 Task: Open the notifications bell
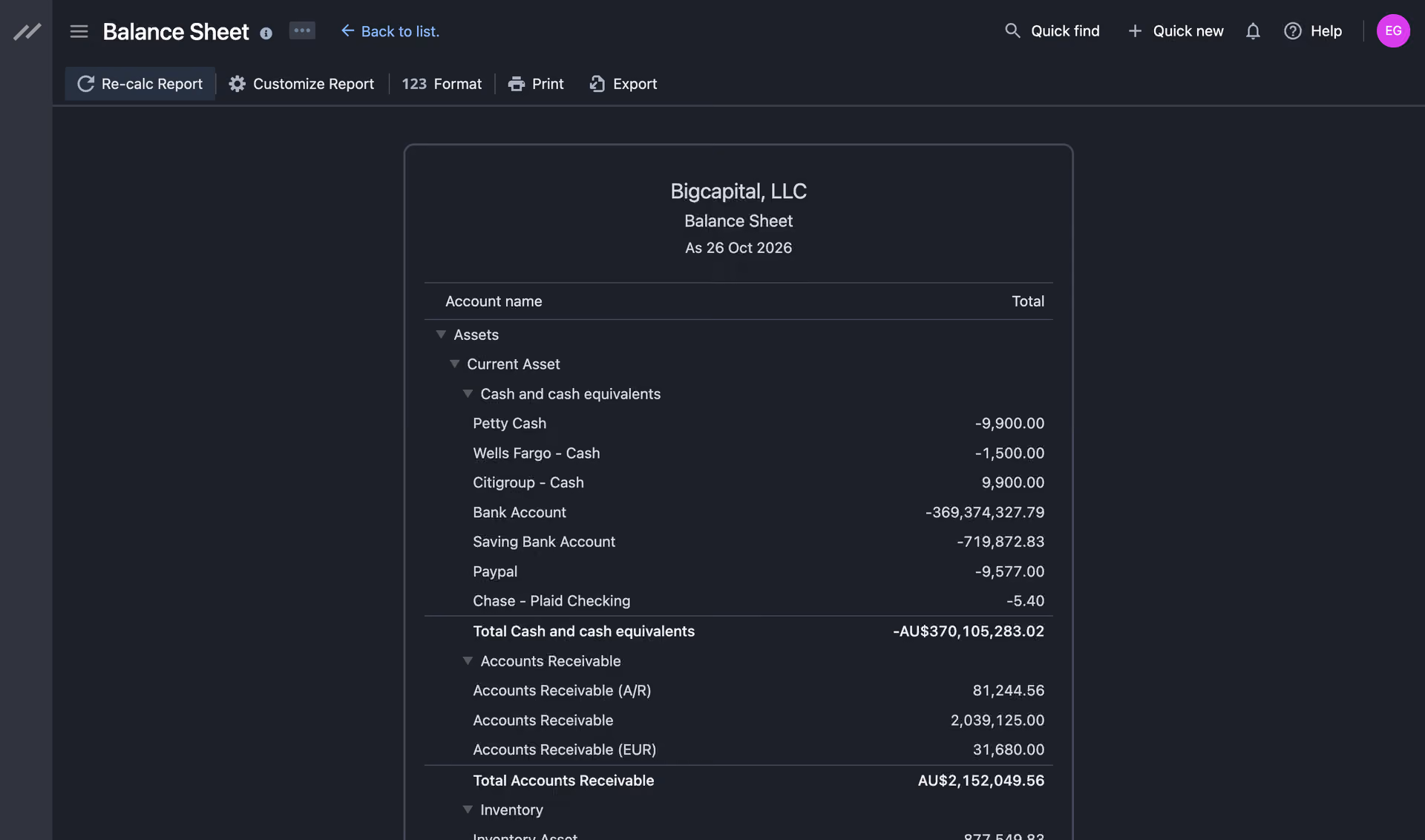point(1253,31)
